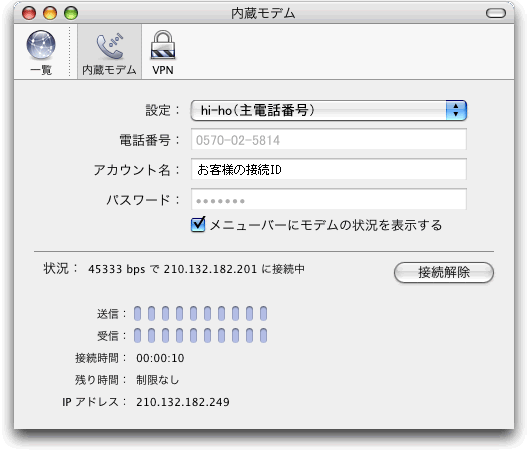528x452 pixels.
Task: Click the toolbar toggle pill button
Action: pyautogui.click(x=496, y=13)
